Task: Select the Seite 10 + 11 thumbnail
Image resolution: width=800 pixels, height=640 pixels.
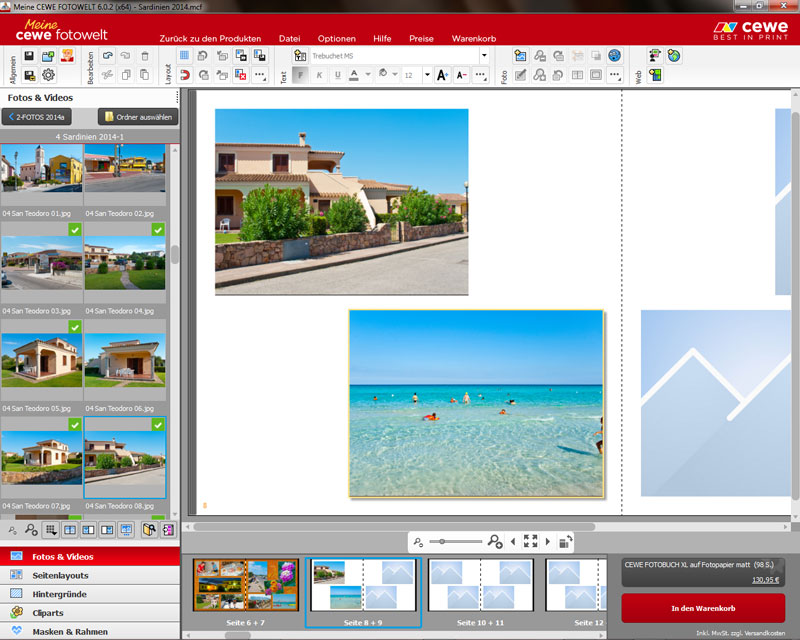Action: click(479, 585)
